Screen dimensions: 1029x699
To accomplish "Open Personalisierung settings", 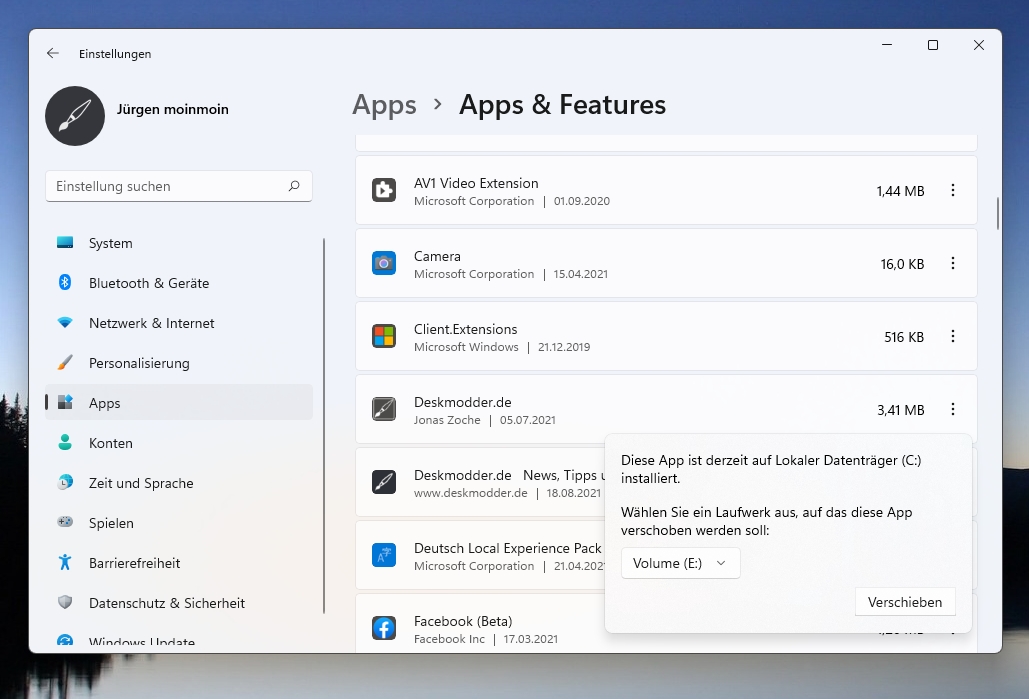I will (178, 363).
